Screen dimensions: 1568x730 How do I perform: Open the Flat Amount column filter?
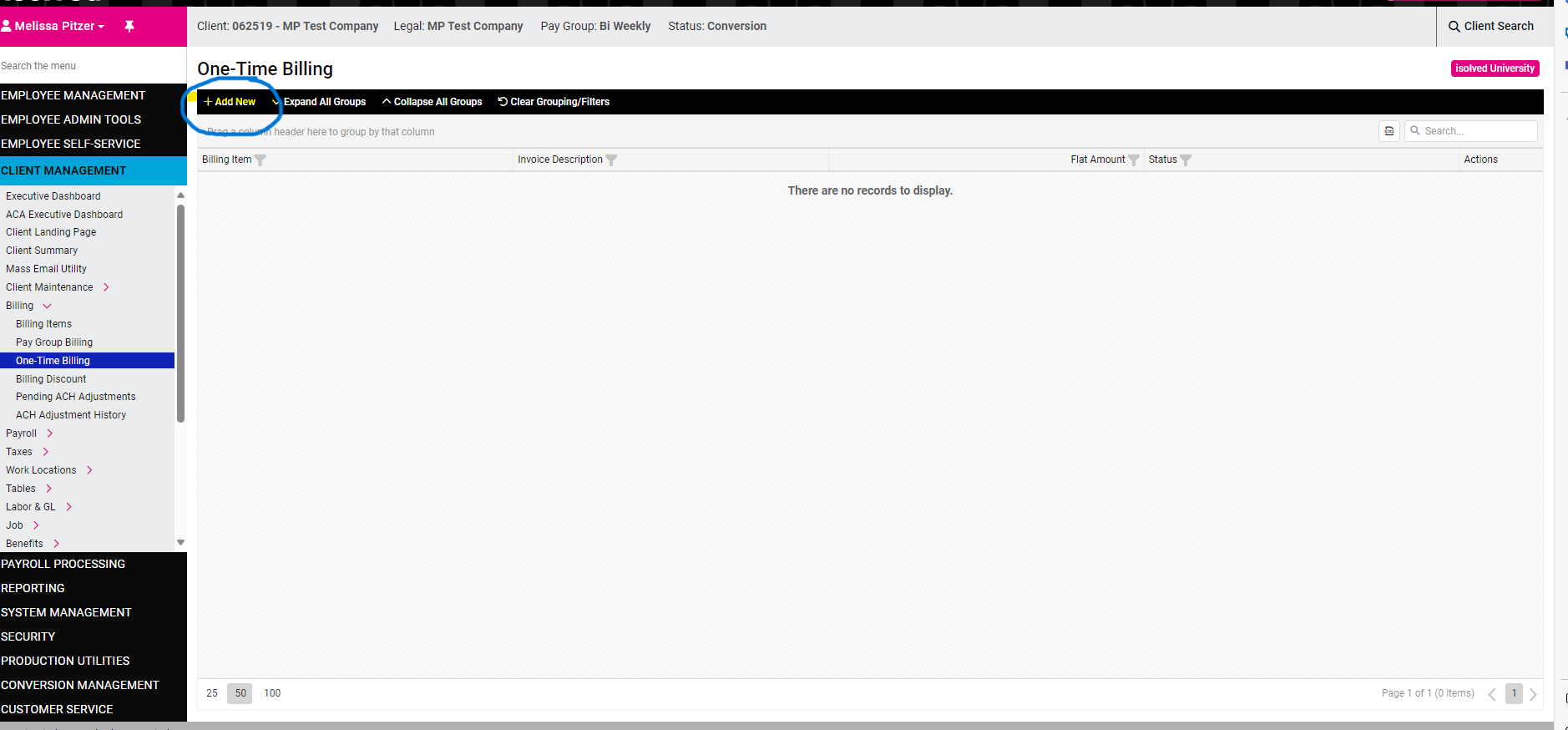(1134, 160)
